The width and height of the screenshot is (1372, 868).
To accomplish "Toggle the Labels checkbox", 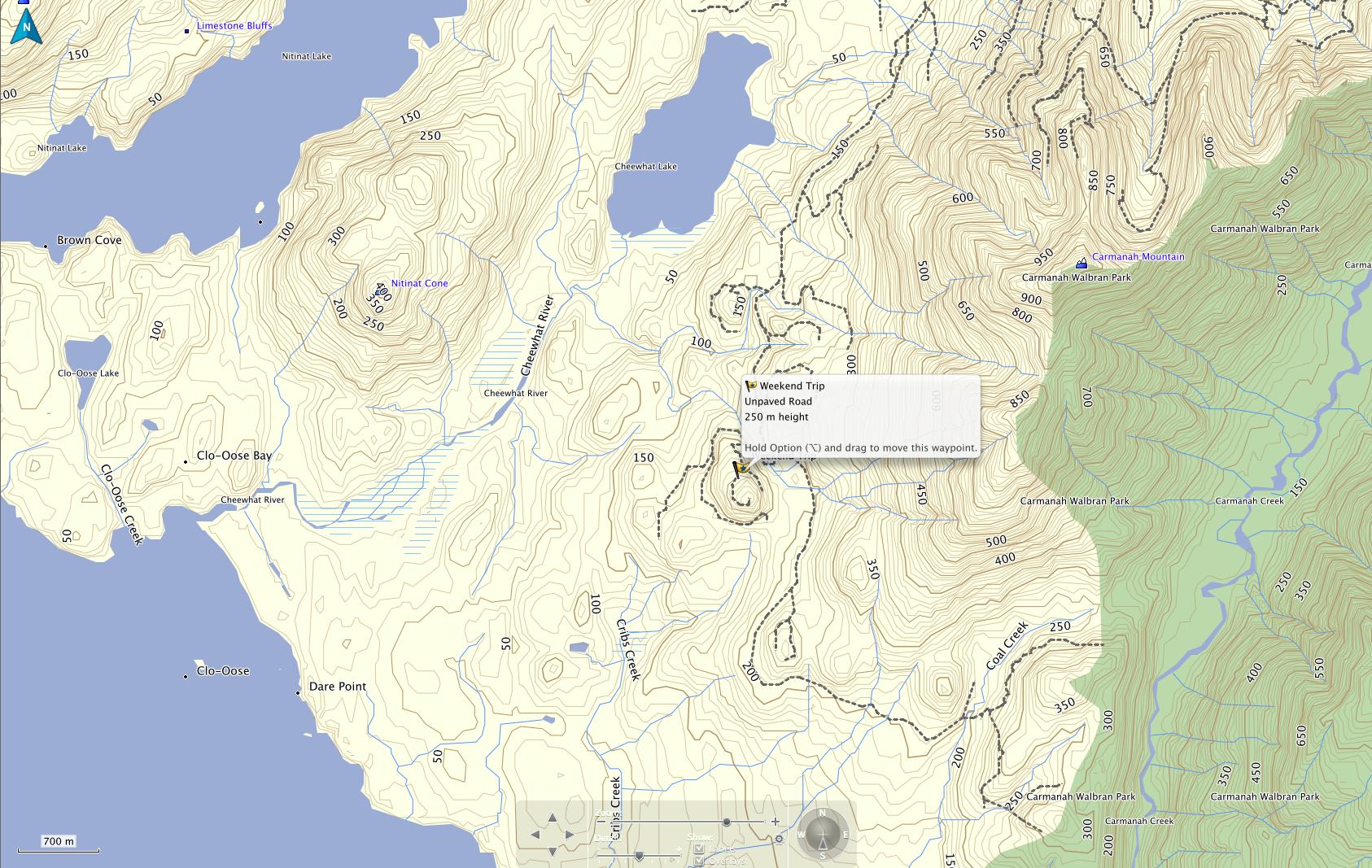I will (x=699, y=848).
